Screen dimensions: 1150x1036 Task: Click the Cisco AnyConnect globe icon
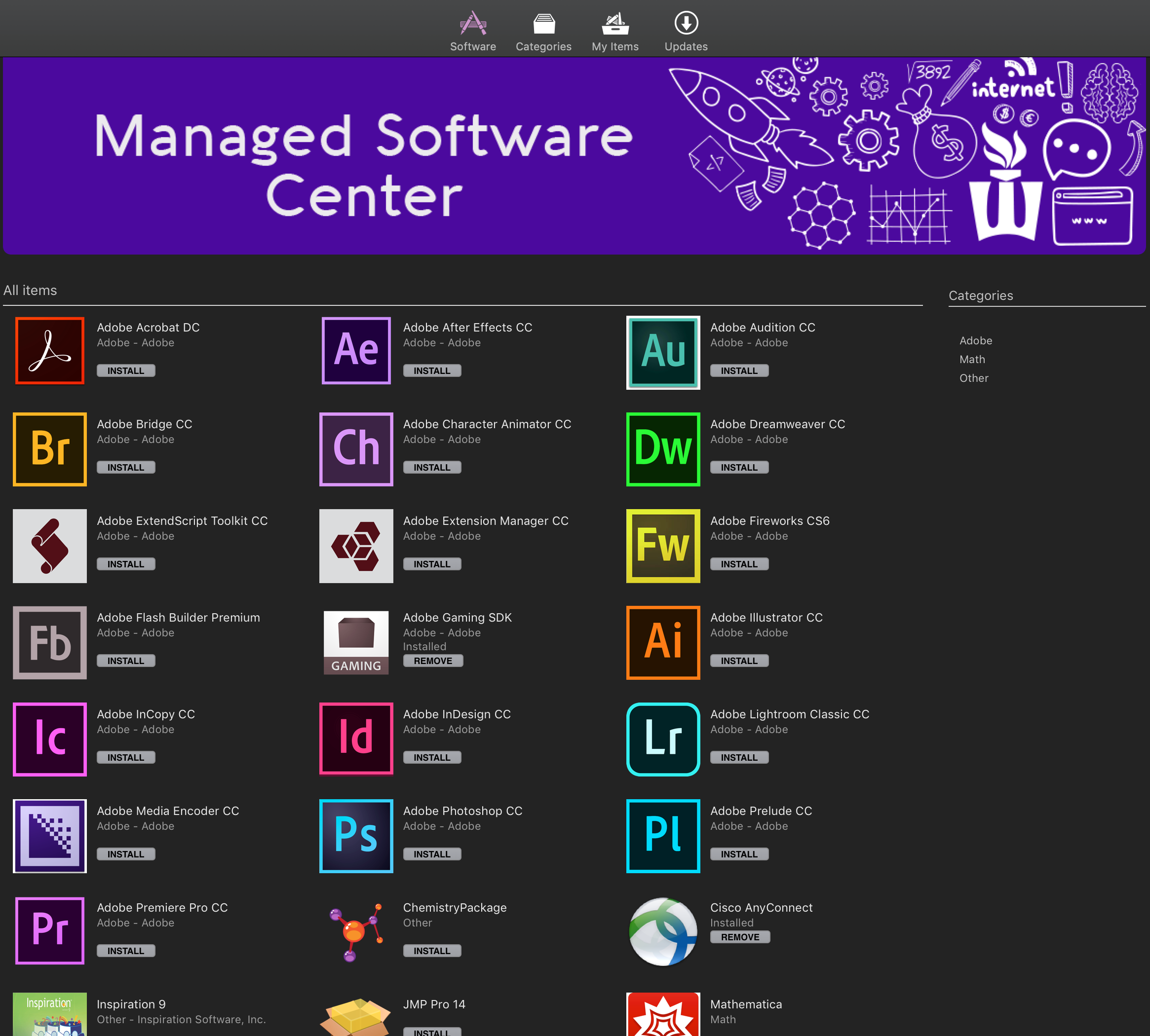662,931
